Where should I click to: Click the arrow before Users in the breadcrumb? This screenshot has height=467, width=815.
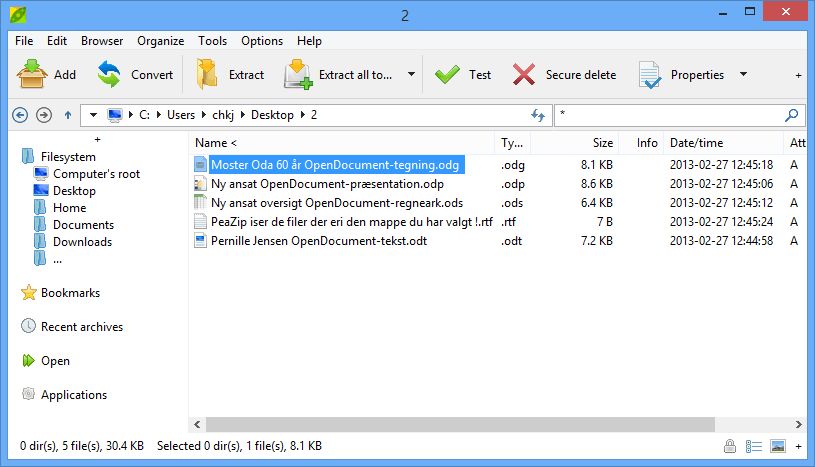[x=159, y=115]
